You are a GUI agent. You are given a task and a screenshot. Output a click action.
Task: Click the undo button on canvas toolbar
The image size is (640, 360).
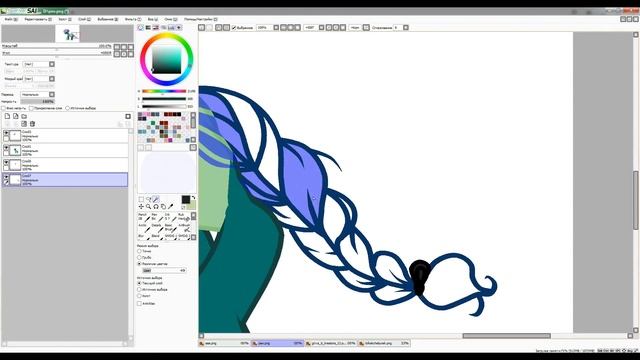pos(202,27)
